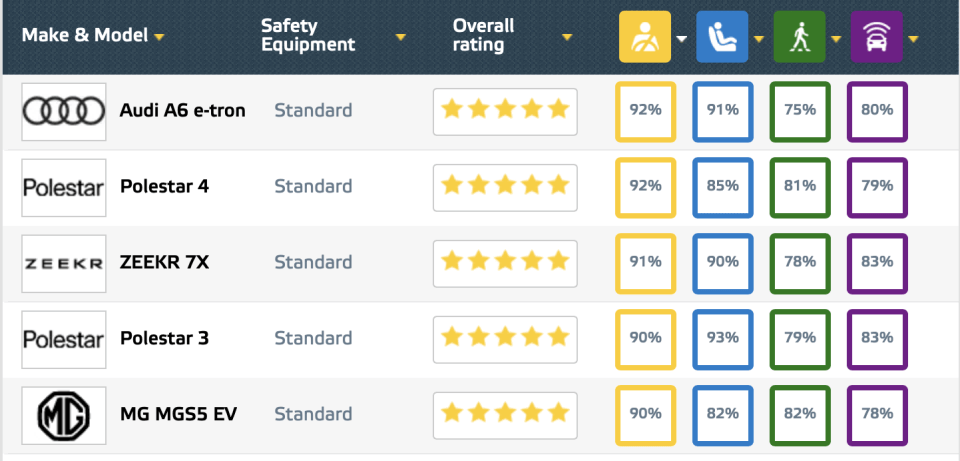Viewport: 960px width, 461px height.
Task: Click the Audi four-rings logo
Action: (64, 110)
